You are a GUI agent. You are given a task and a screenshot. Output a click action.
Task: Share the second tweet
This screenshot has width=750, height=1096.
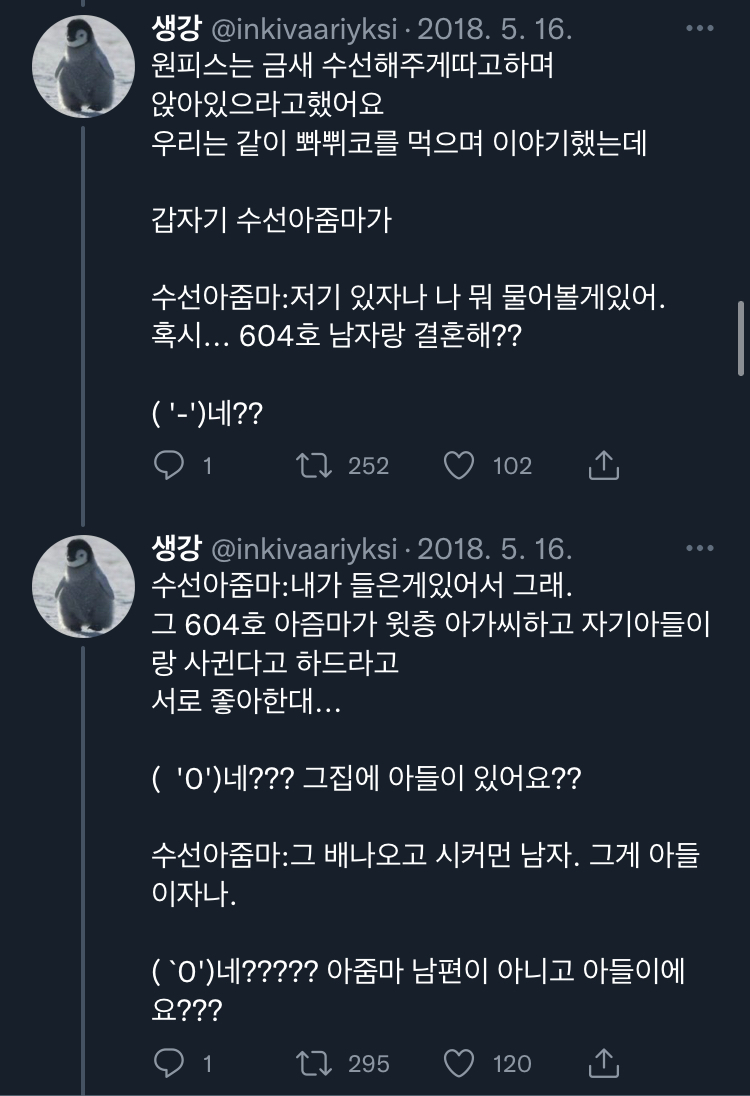pos(605,1062)
